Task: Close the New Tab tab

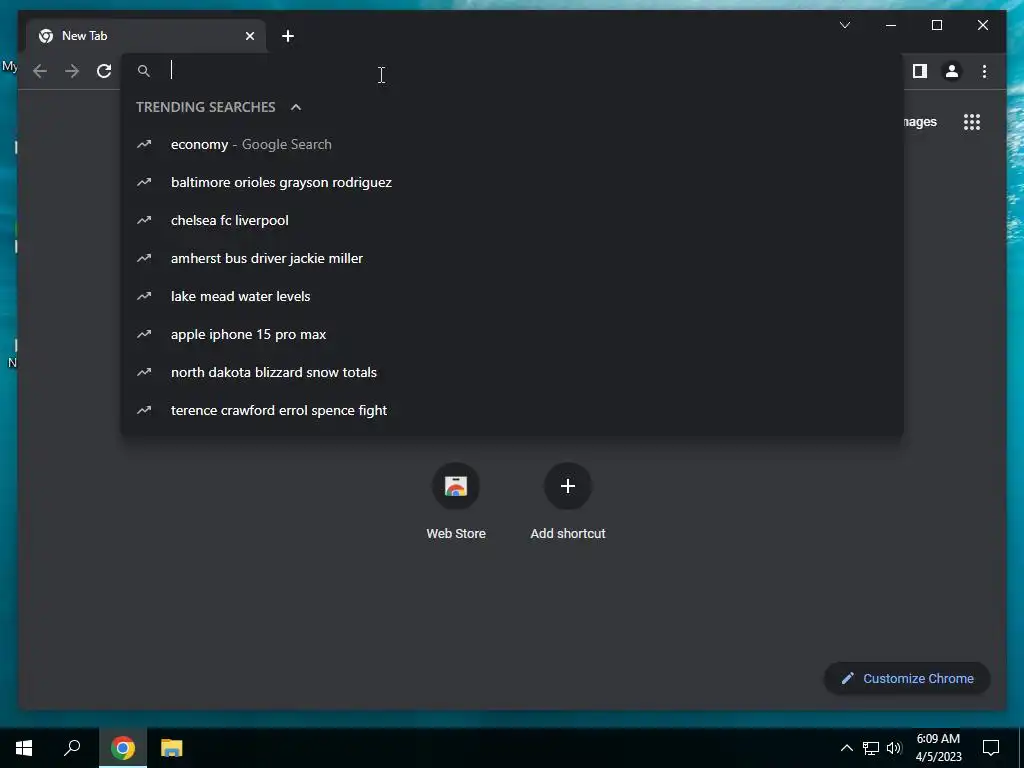Action: coord(249,36)
